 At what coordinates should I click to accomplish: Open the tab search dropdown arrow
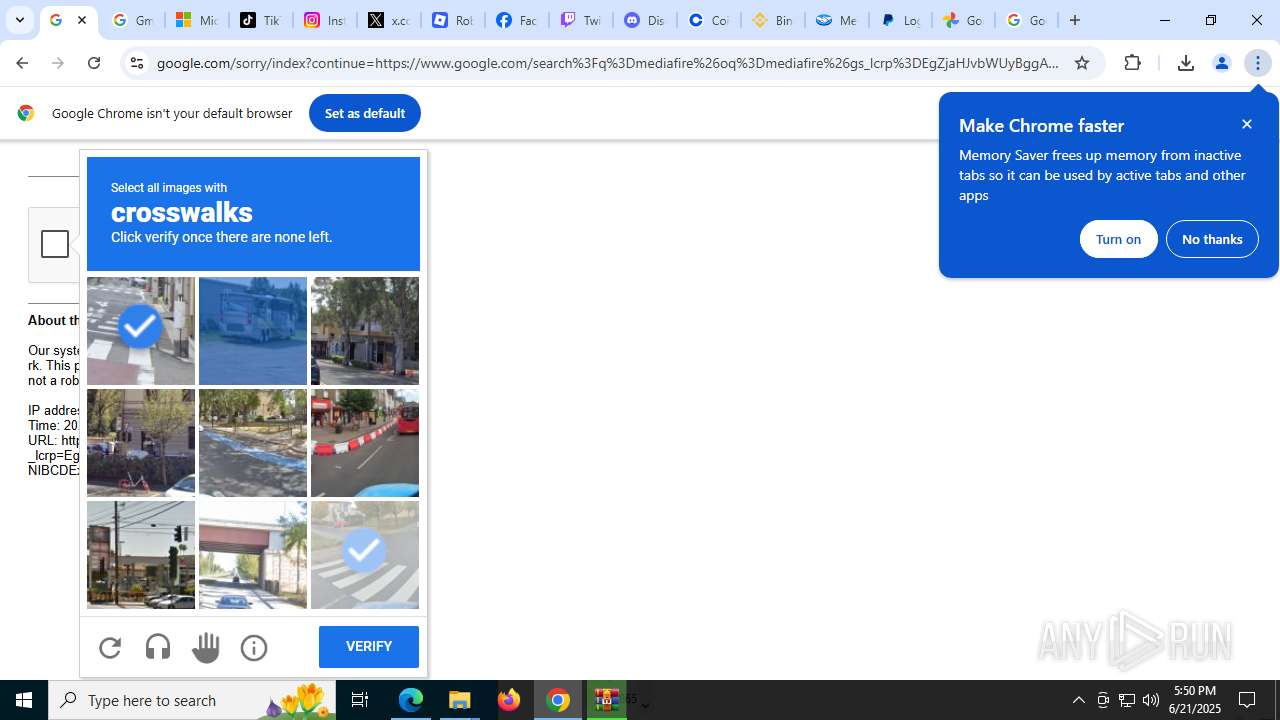point(20,20)
